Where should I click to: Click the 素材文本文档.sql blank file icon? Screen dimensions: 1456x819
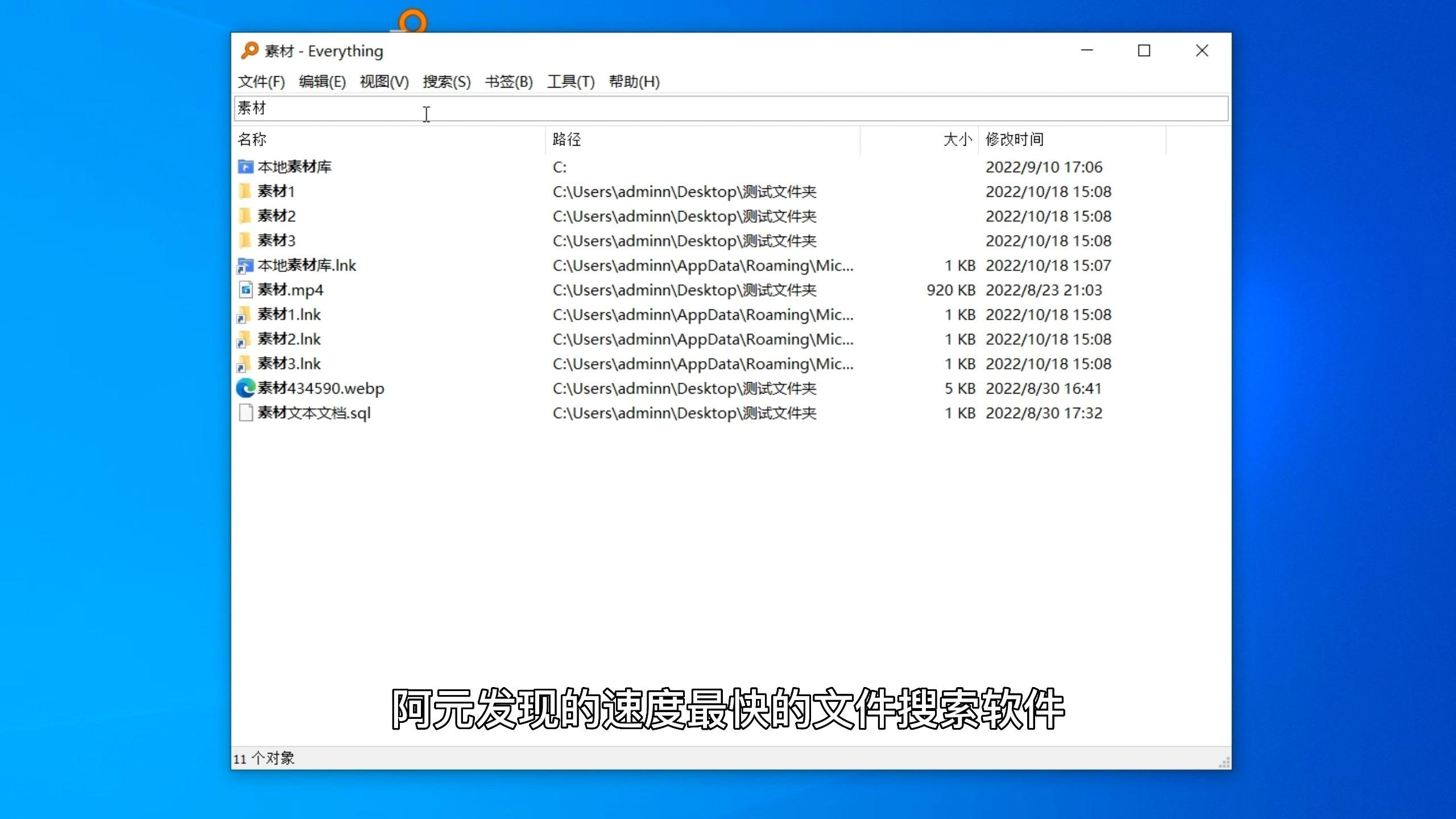coord(246,413)
